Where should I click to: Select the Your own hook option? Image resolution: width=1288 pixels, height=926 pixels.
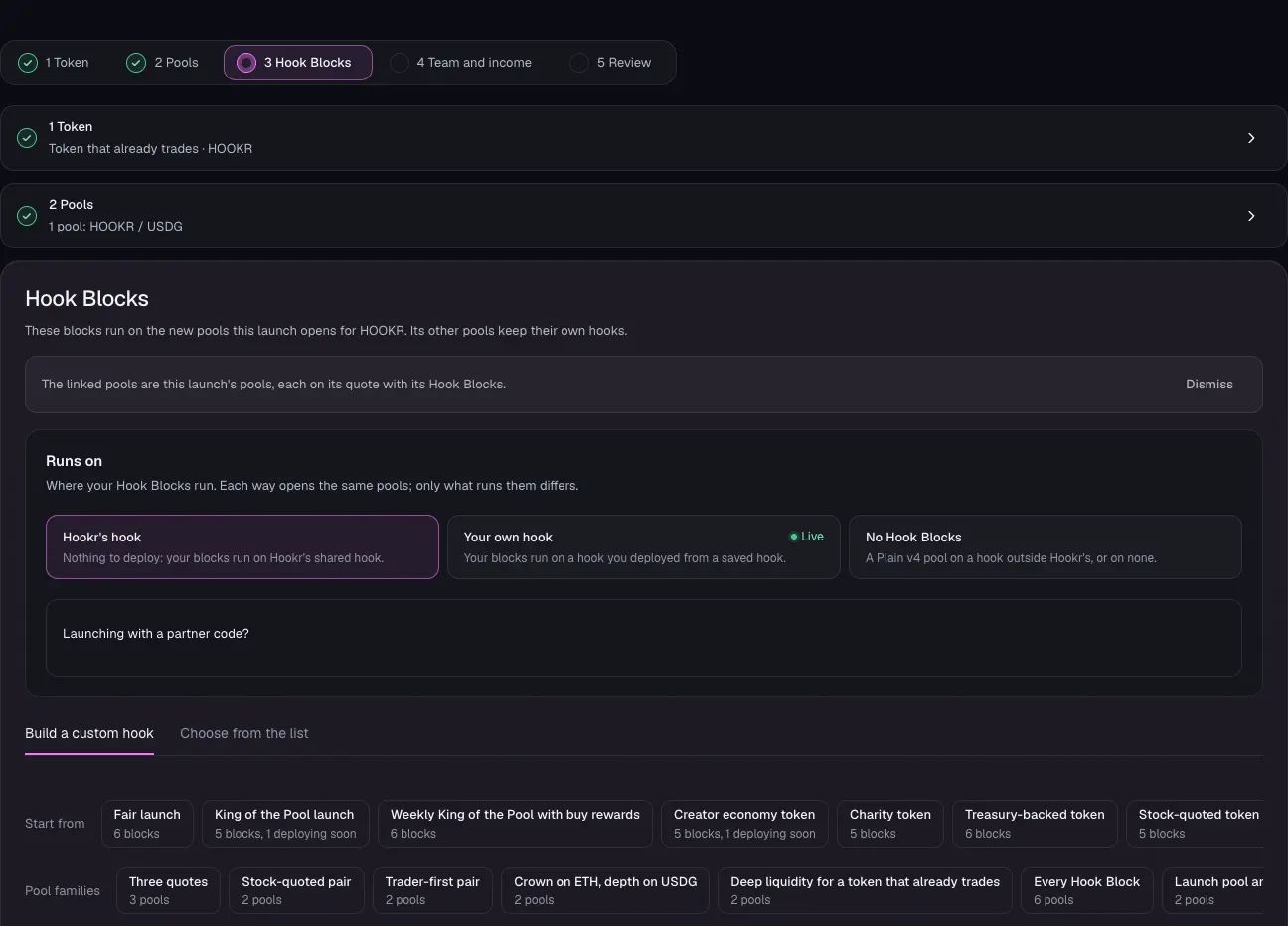[x=644, y=546]
